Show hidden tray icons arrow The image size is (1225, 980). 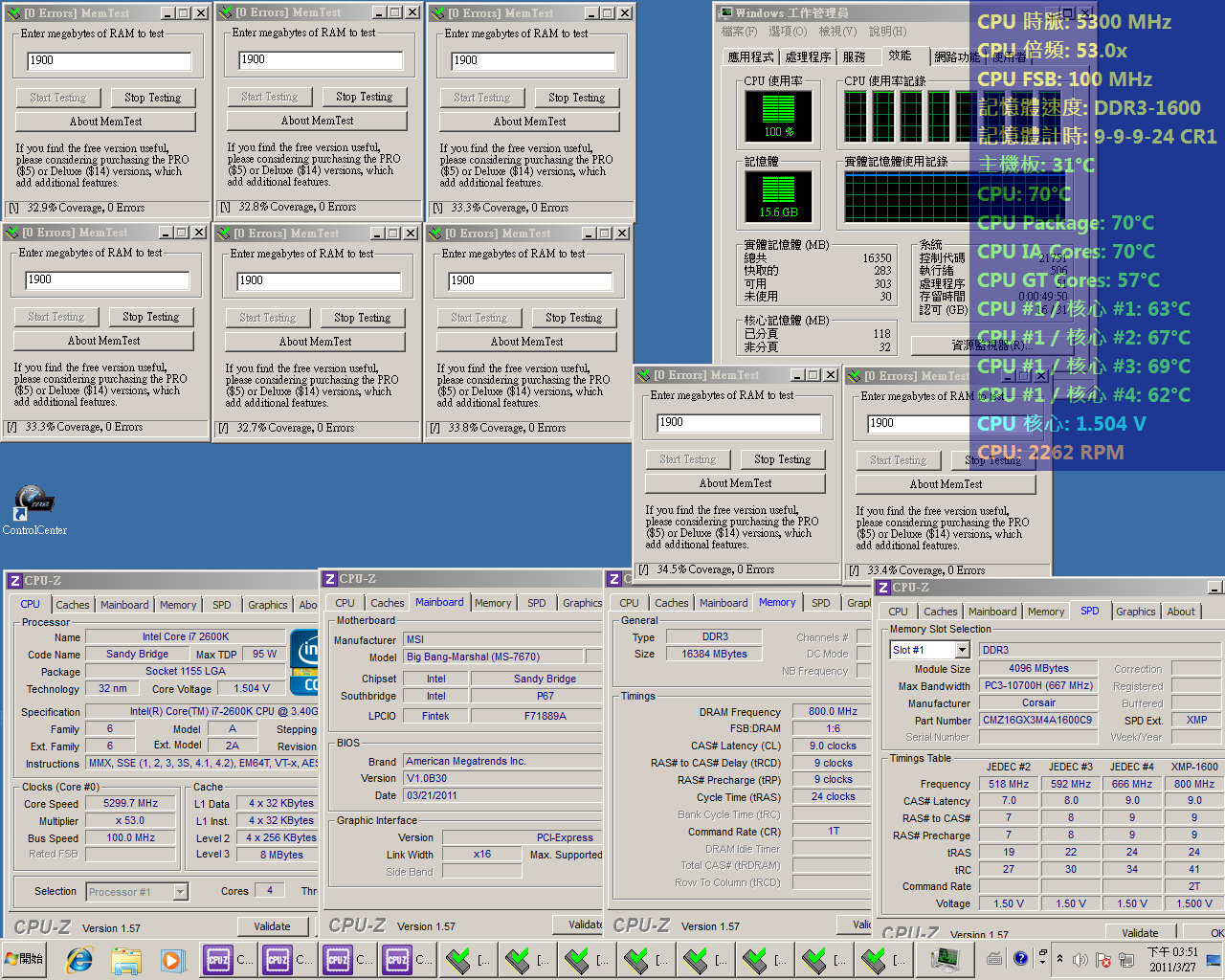click(x=1059, y=958)
